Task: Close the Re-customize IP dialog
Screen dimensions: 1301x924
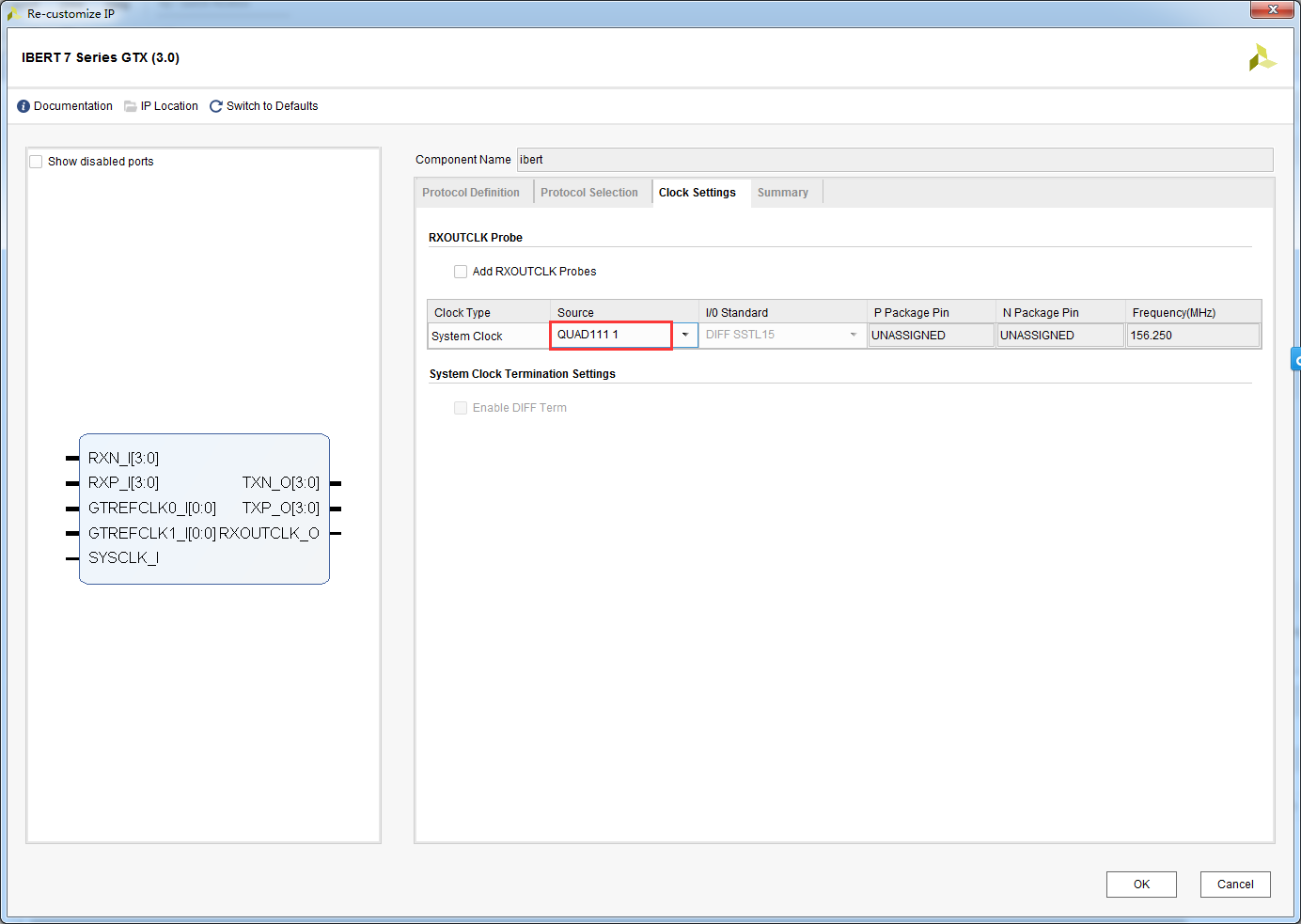Action: [x=1273, y=9]
